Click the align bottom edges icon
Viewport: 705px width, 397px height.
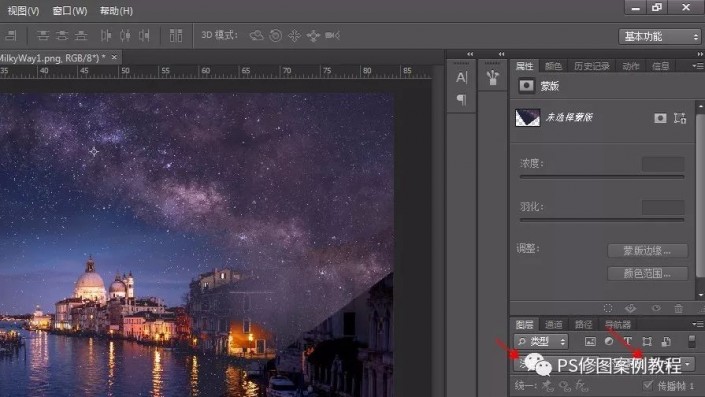[10, 35]
